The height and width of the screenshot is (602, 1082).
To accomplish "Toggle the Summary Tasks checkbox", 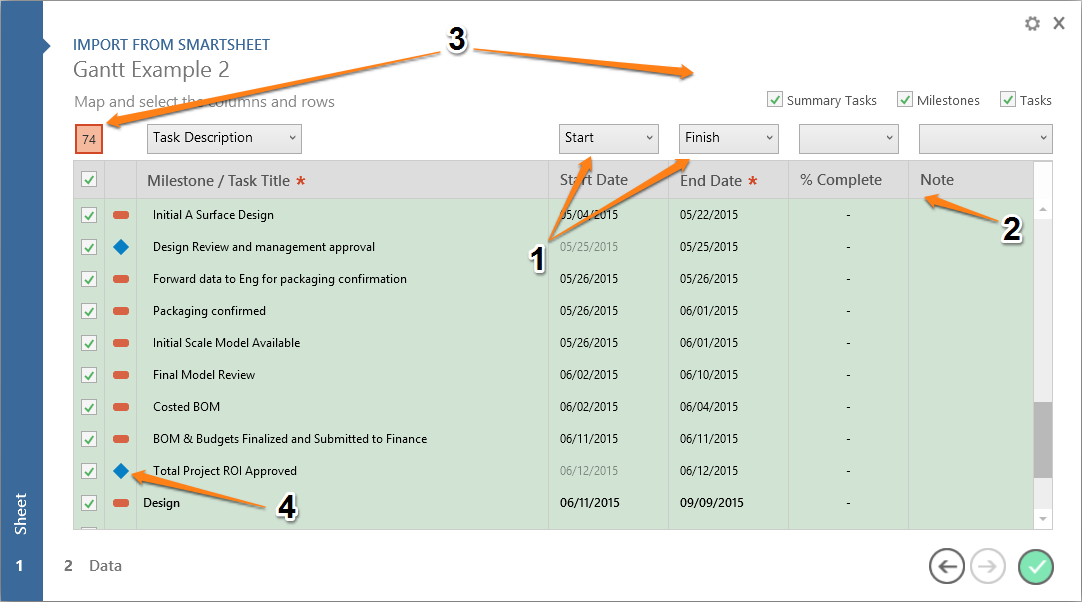I will click(775, 100).
